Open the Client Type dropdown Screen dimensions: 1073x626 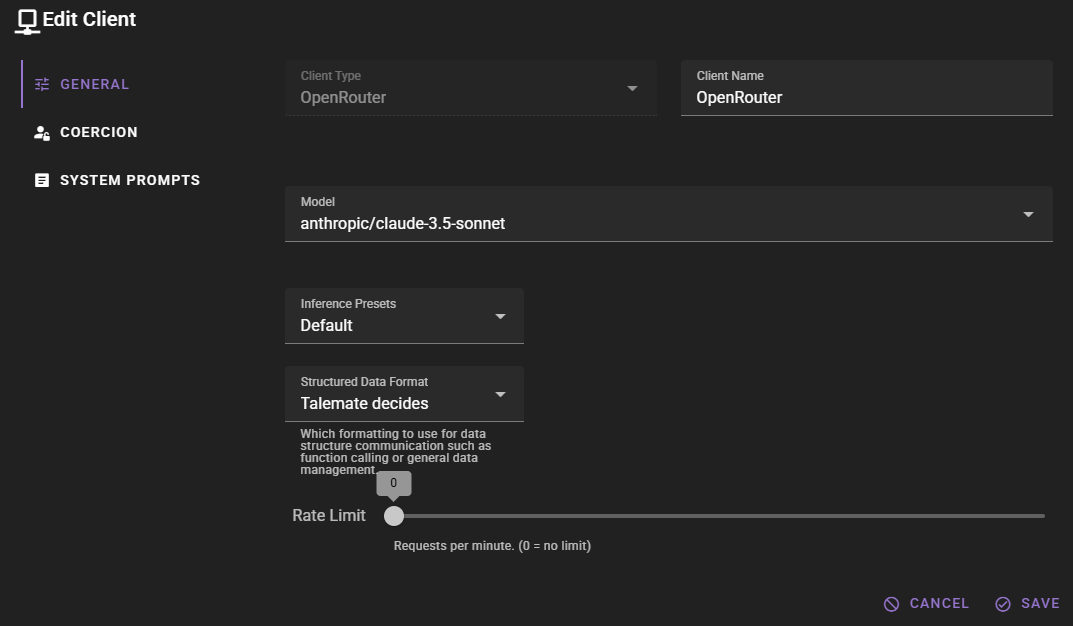click(471, 88)
